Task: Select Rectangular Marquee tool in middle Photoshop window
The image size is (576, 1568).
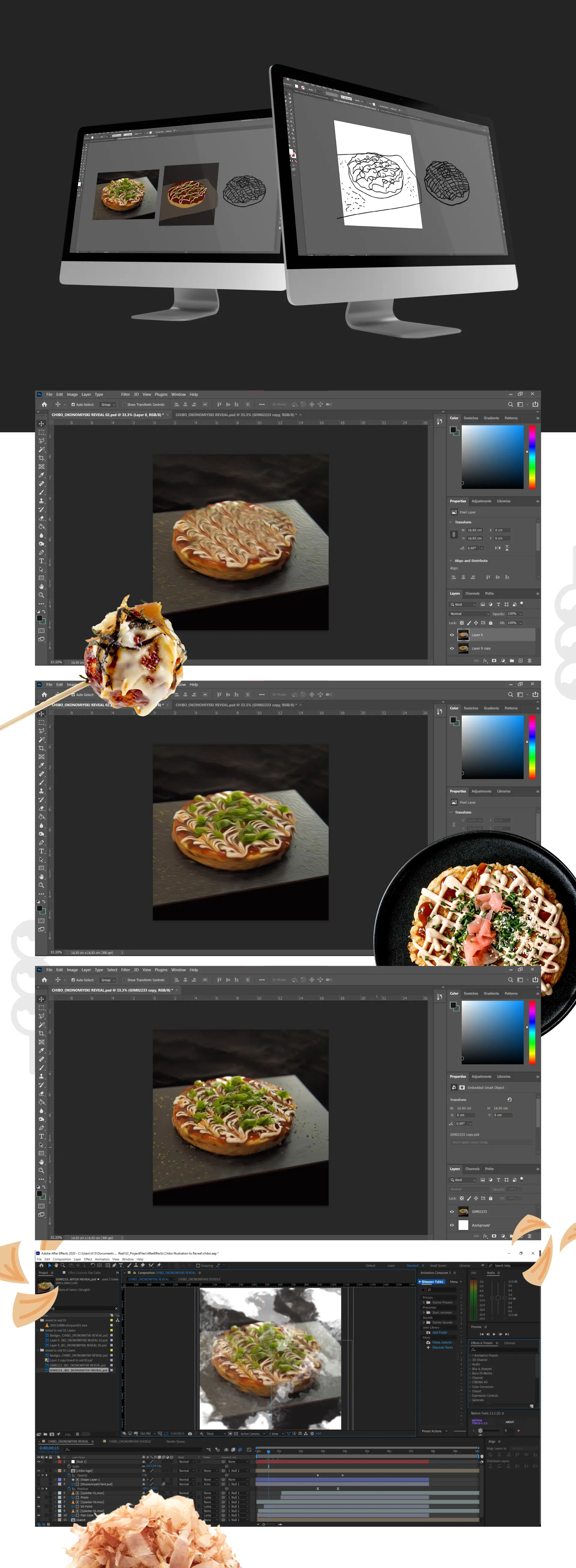Action: click(x=41, y=723)
